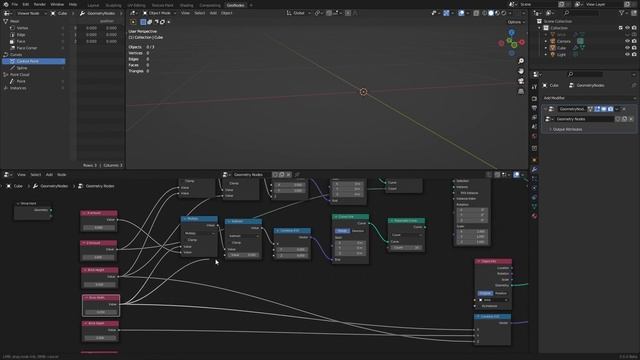Select rendered viewport shading
This screenshot has width=640, height=360.
pyautogui.click(x=504, y=13)
